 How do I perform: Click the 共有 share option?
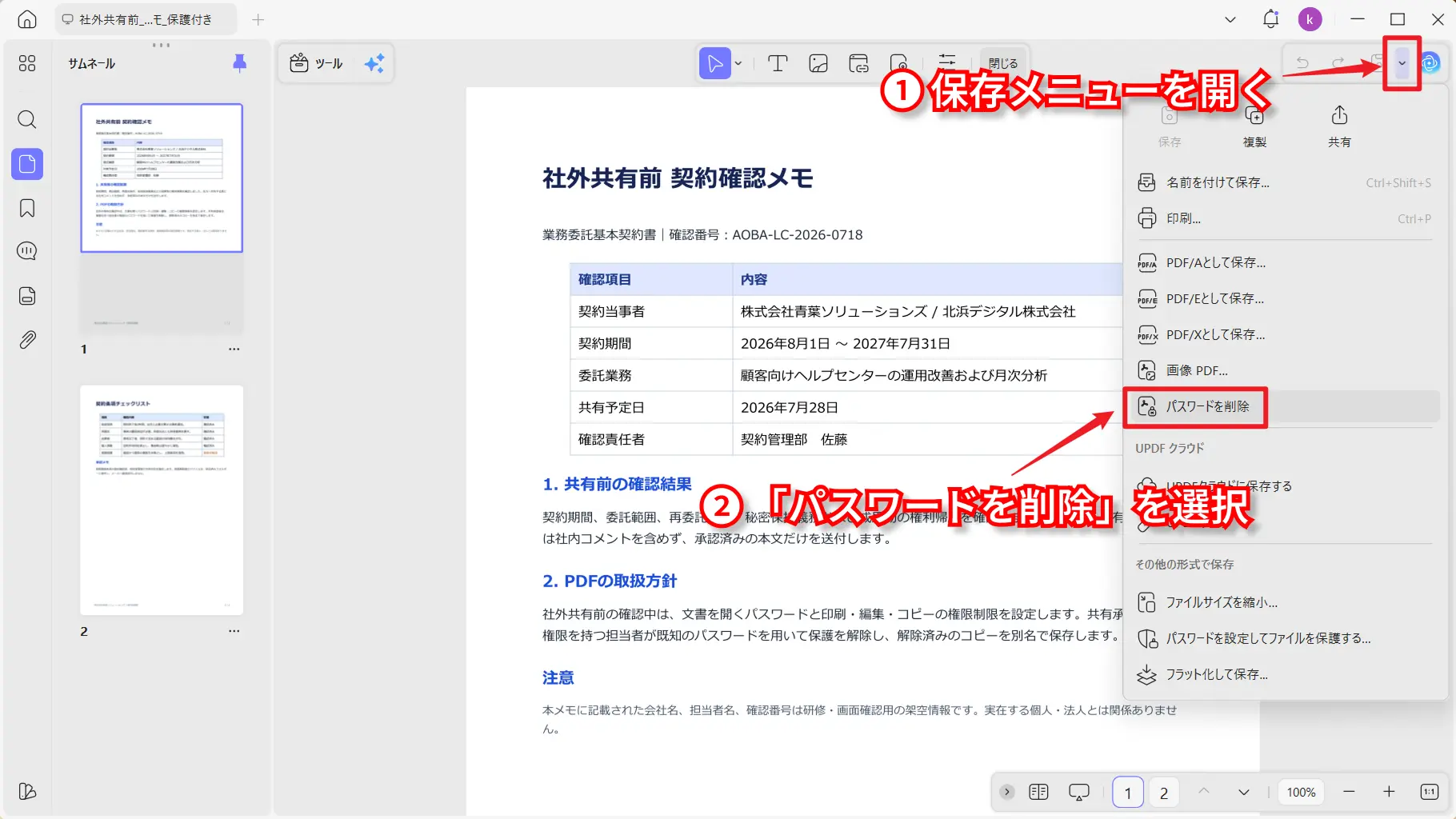(1339, 126)
